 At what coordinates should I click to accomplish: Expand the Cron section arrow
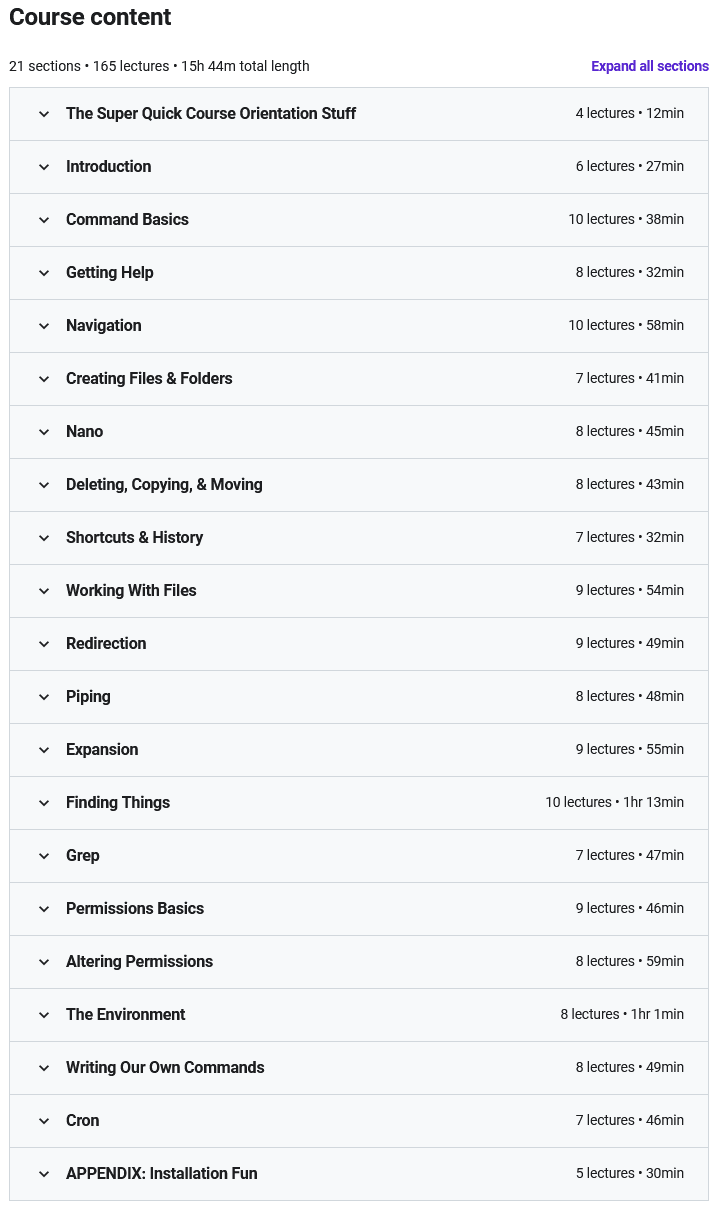44,1121
